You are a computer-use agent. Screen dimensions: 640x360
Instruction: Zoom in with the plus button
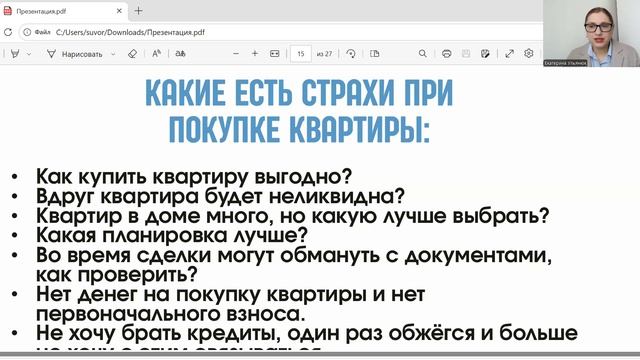point(255,53)
